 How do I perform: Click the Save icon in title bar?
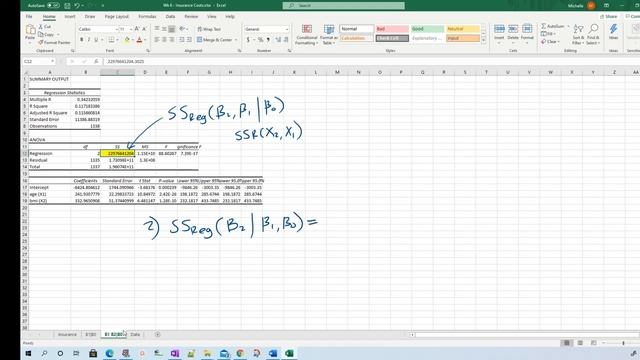click(67, 6)
